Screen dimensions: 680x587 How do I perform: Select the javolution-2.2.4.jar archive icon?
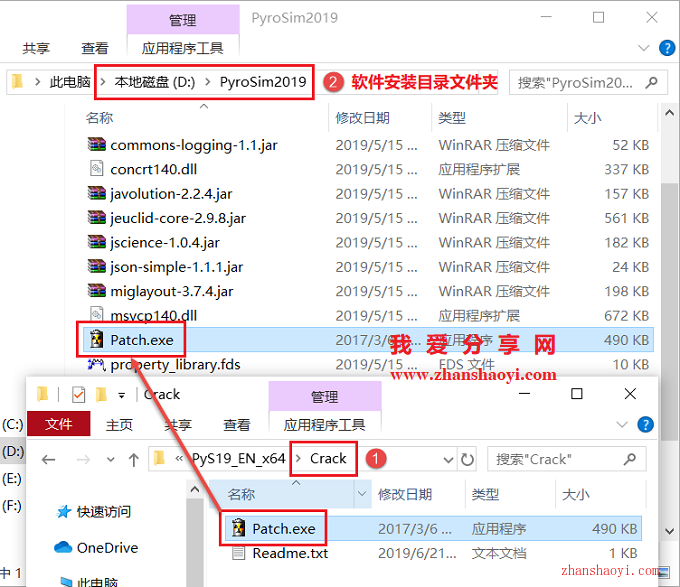pyautogui.click(x=96, y=193)
